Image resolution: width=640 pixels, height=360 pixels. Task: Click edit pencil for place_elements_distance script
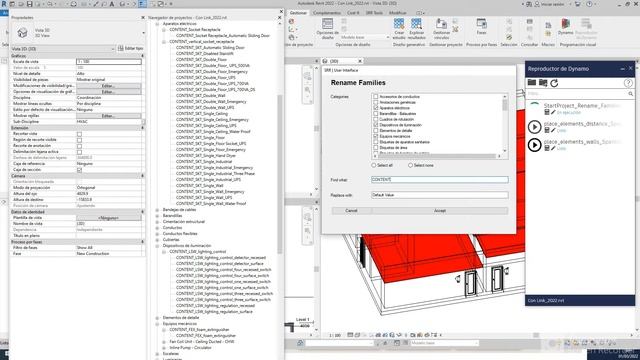click(x=553, y=130)
